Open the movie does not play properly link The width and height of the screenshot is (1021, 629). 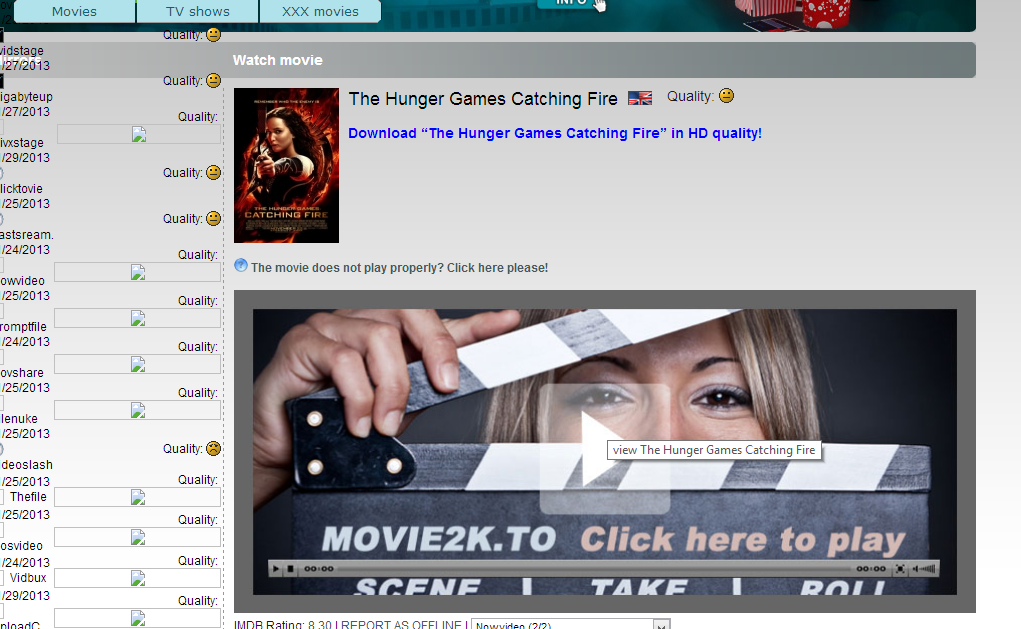coord(399,268)
